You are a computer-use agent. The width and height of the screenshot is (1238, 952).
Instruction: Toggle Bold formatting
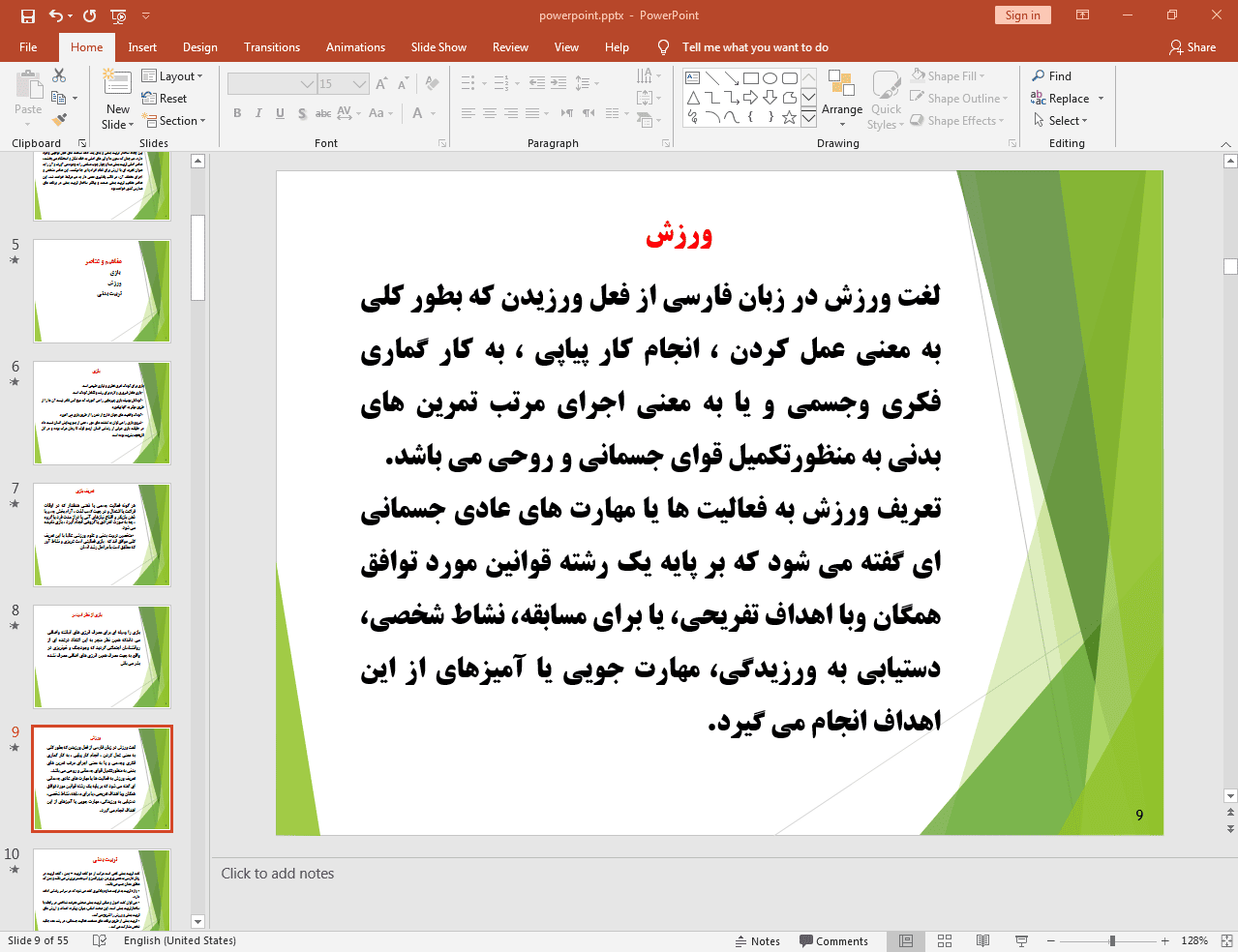coord(237,113)
